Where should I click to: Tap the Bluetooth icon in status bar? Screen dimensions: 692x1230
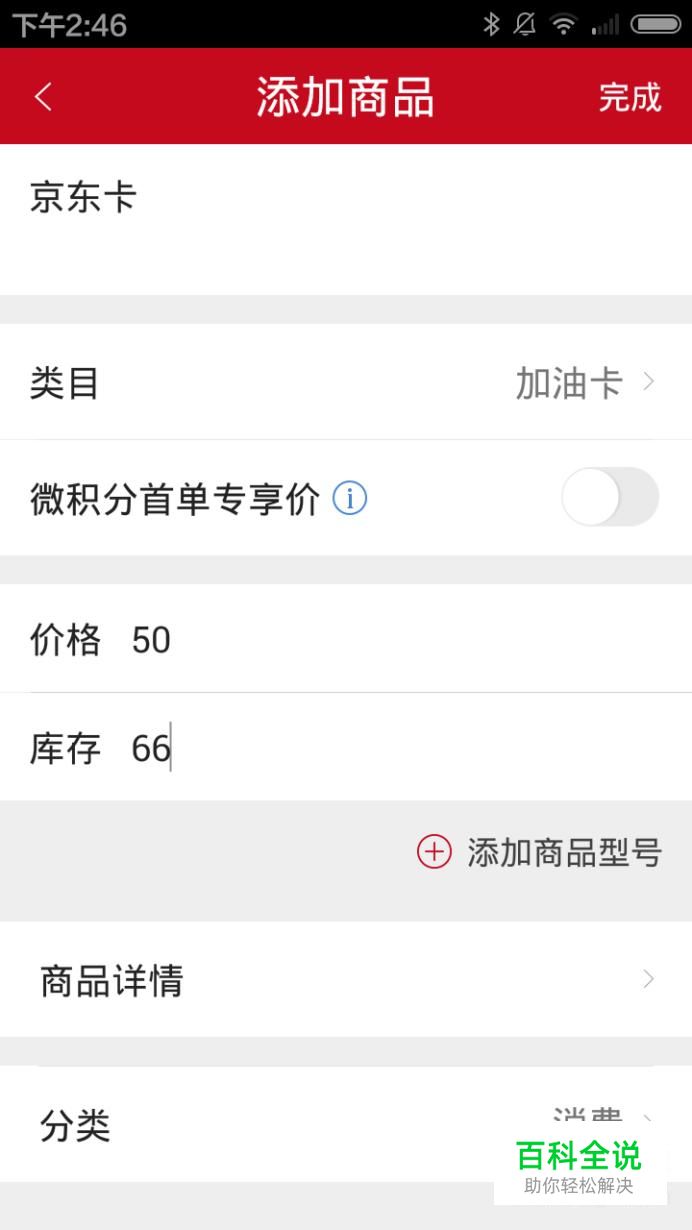pos(491,24)
